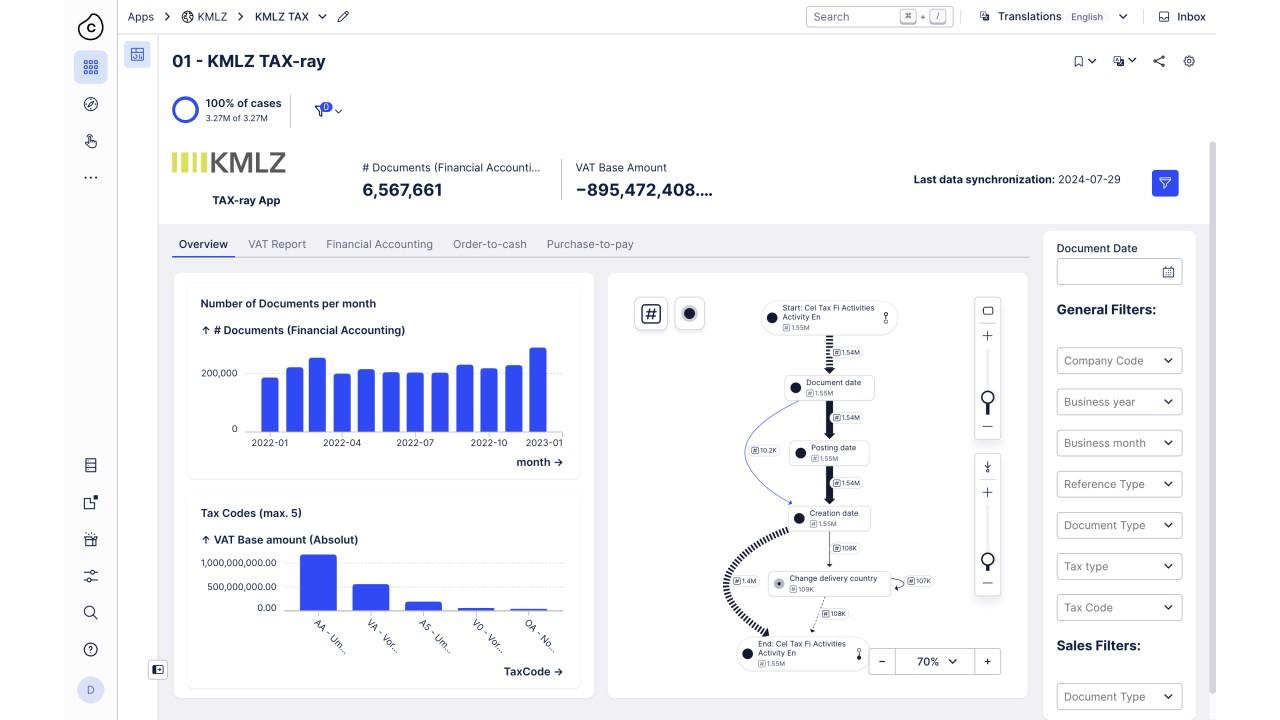Toggle the case count hash view
The image size is (1280, 720).
(x=651, y=314)
